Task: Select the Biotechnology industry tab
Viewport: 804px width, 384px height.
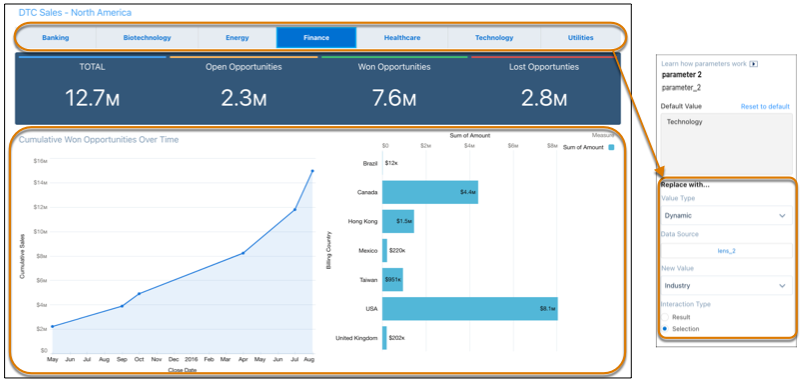Action: click(147, 37)
